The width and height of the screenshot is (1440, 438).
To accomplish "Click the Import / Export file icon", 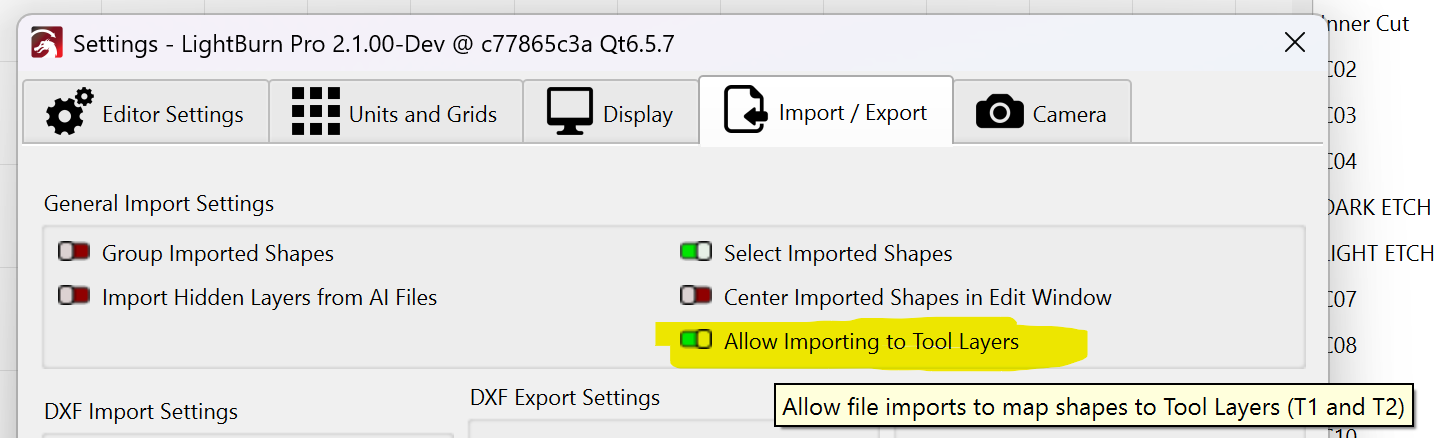I will click(x=745, y=112).
